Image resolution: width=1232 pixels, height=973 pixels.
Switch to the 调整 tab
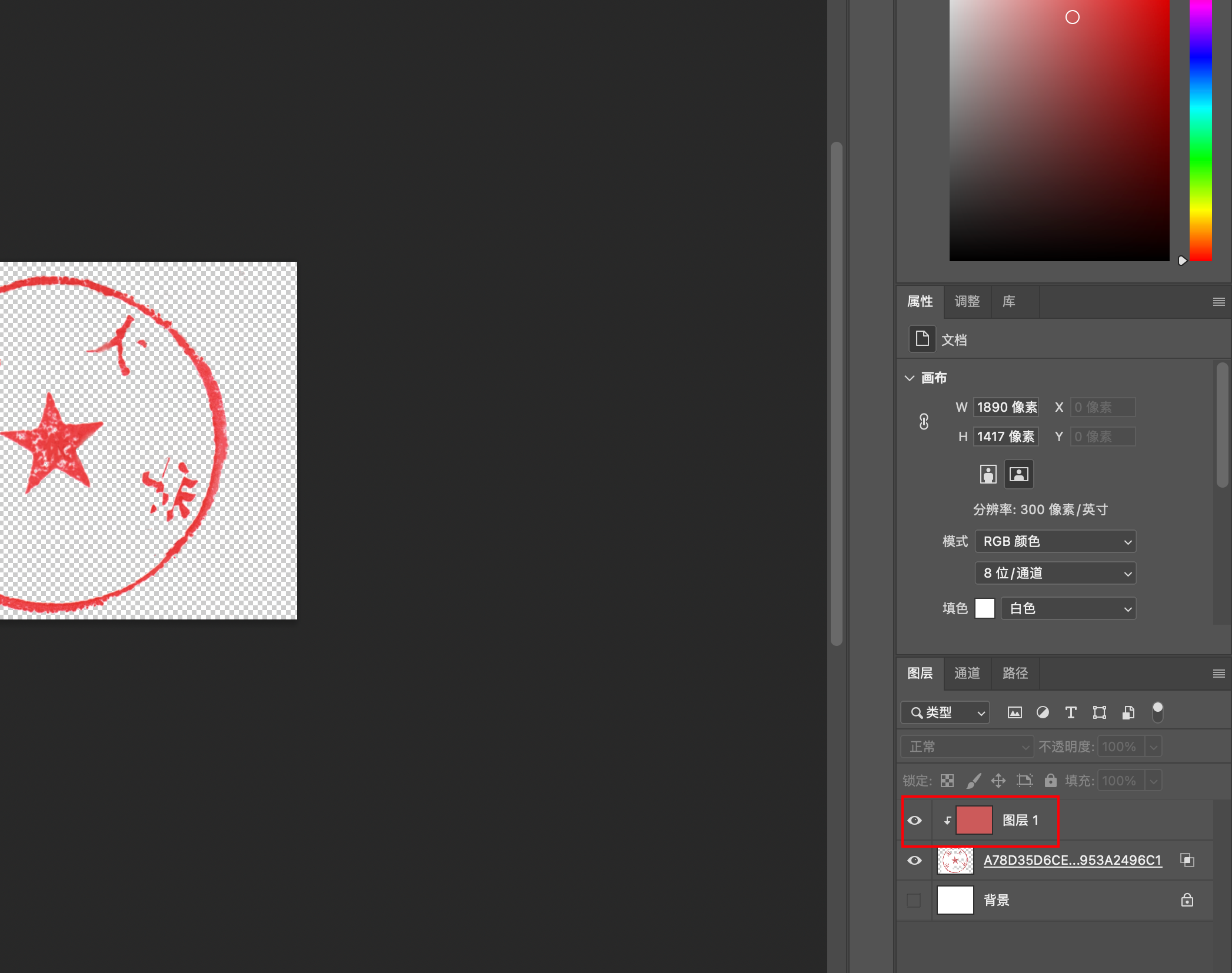pos(967,301)
